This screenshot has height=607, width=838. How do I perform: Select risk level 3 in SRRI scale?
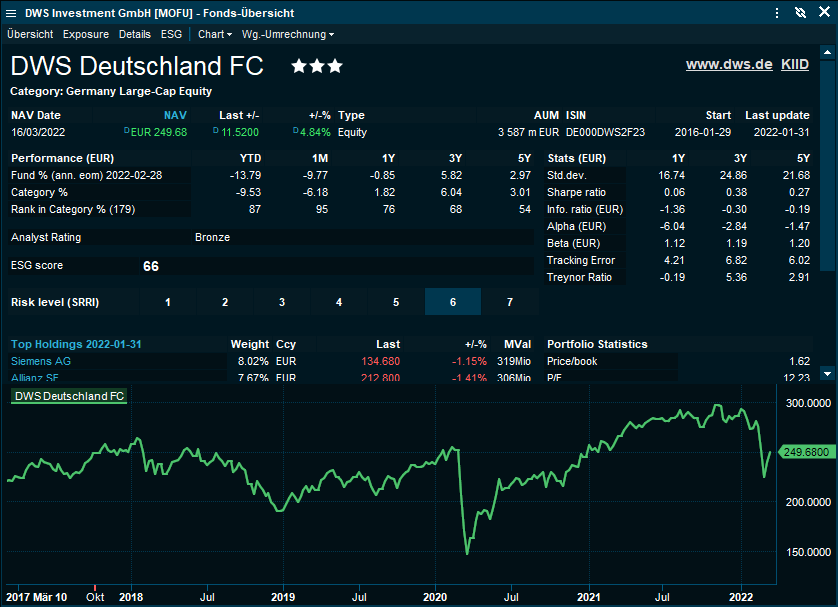(282, 302)
